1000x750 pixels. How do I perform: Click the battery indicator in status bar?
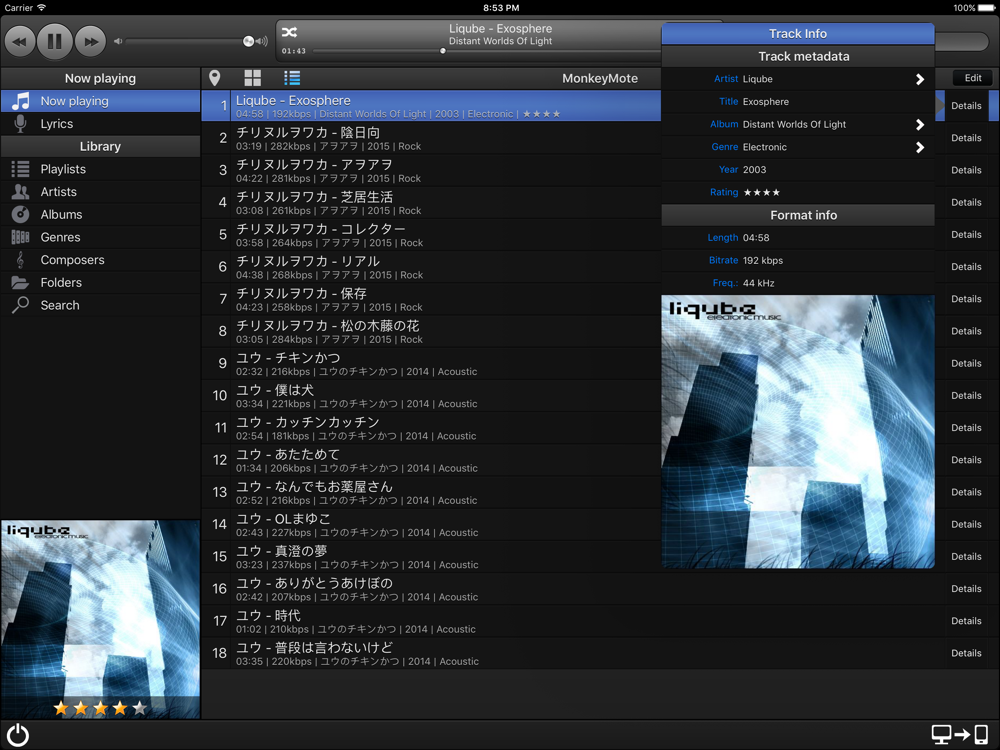[986, 8]
